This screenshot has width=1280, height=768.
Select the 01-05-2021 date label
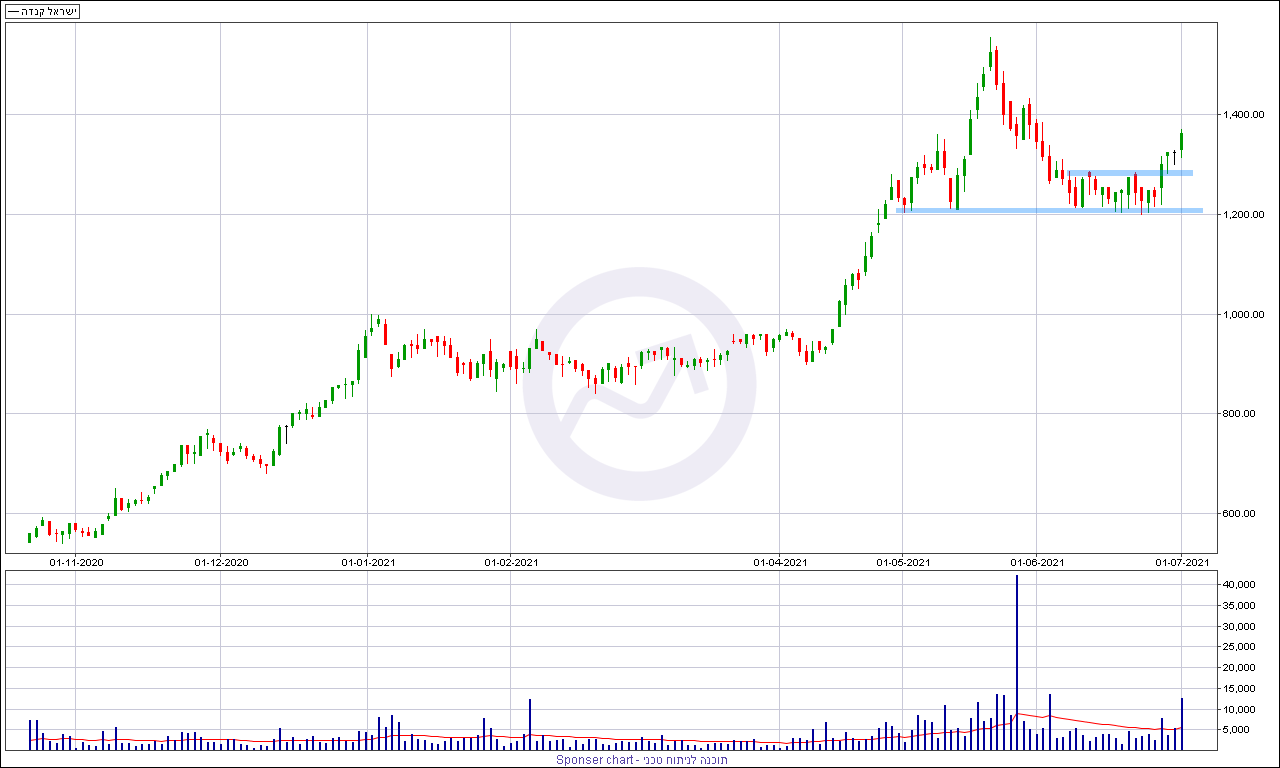coord(903,562)
